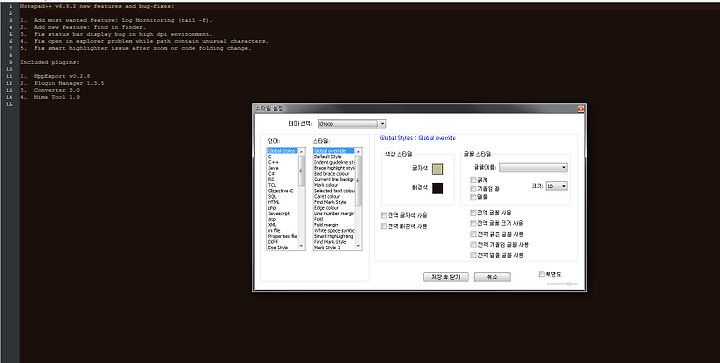Click editor line 'Plugin Manager 1.3.5'
This screenshot has height=363, width=720.
pyautogui.click(x=69, y=83)
